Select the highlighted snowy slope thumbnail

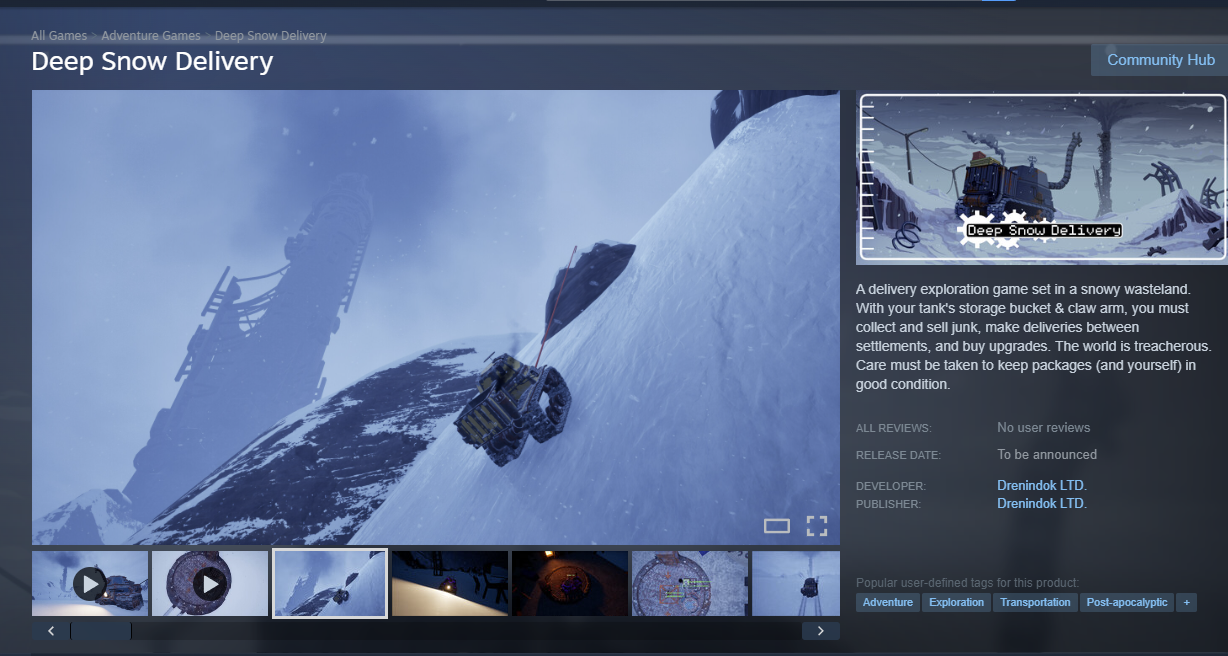[x=330, y=583]
